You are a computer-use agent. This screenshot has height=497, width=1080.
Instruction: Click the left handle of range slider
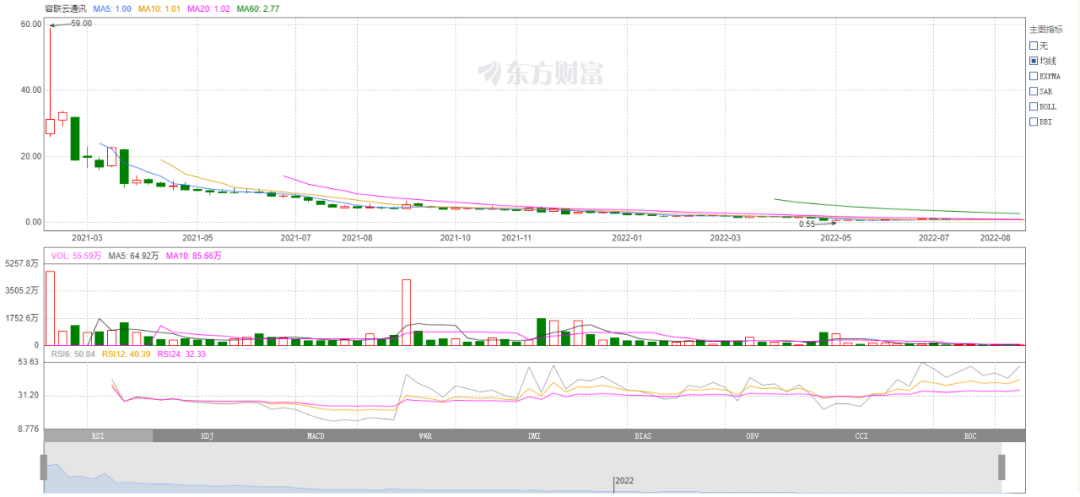coord(44,467)
